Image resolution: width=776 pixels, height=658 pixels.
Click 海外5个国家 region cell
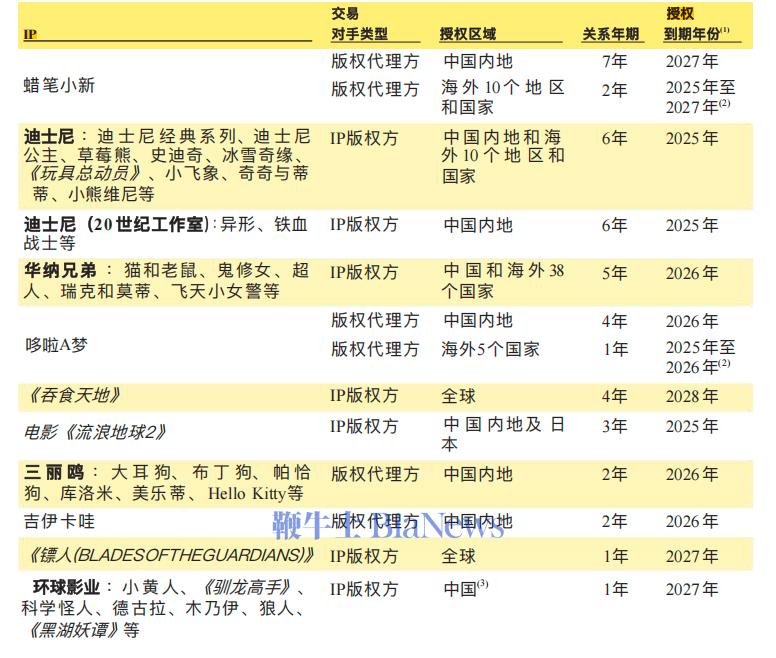tap(490, 349)
